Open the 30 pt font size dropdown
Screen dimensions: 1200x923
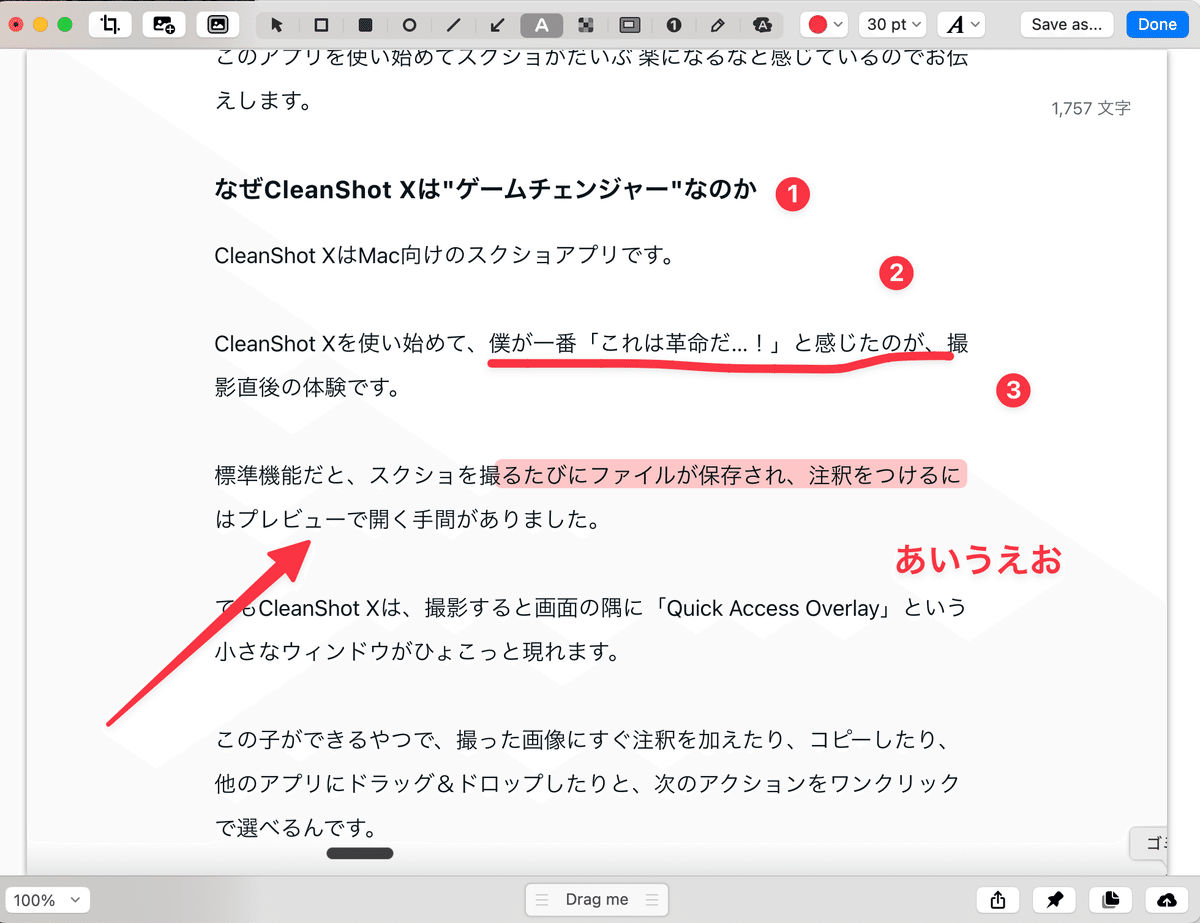click(x=892, y=23)
